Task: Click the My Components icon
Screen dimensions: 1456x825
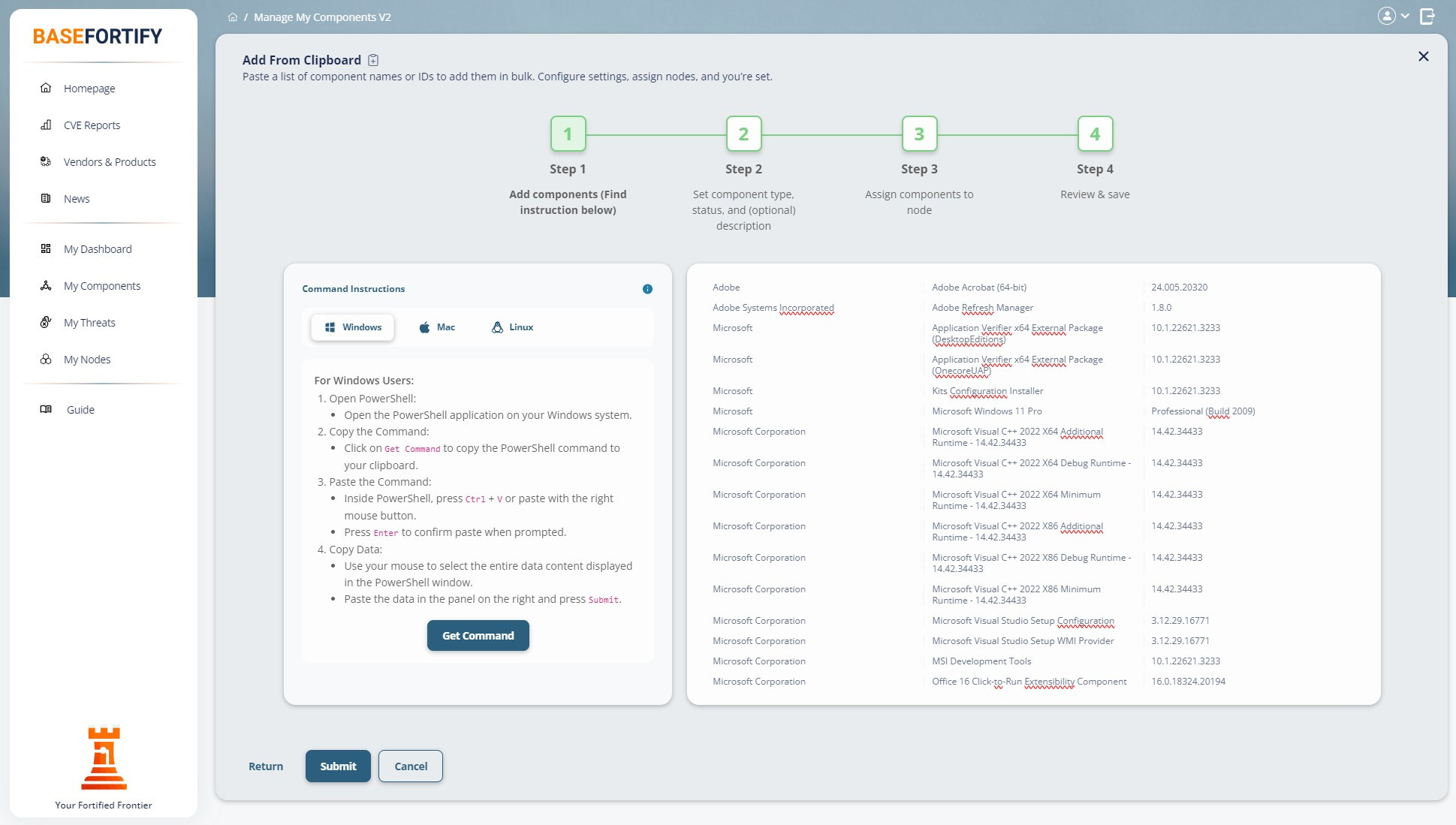Action: (x=46, y=286)
